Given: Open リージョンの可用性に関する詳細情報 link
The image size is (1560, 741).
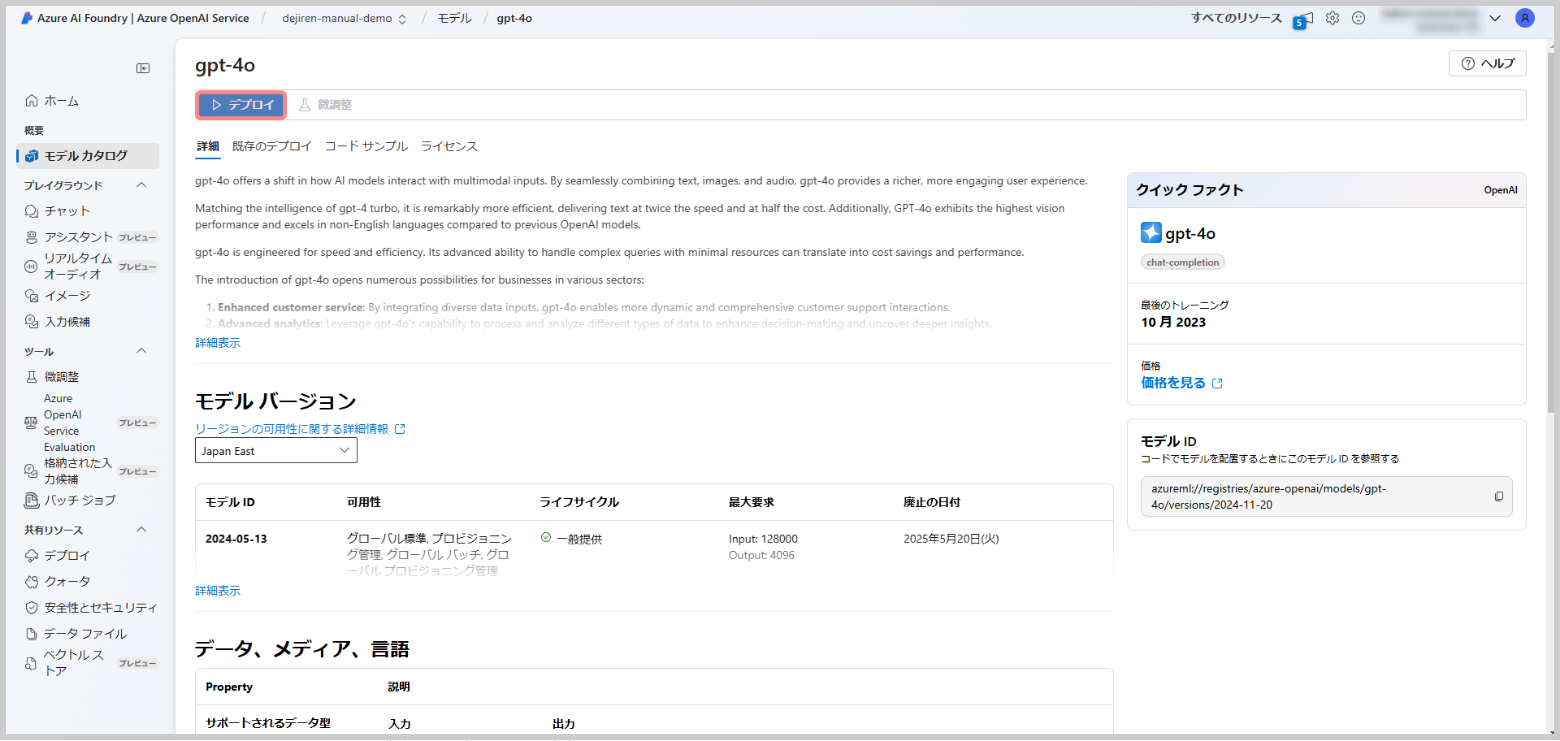Looking at the screenshot, I should (x=300, y=429).
